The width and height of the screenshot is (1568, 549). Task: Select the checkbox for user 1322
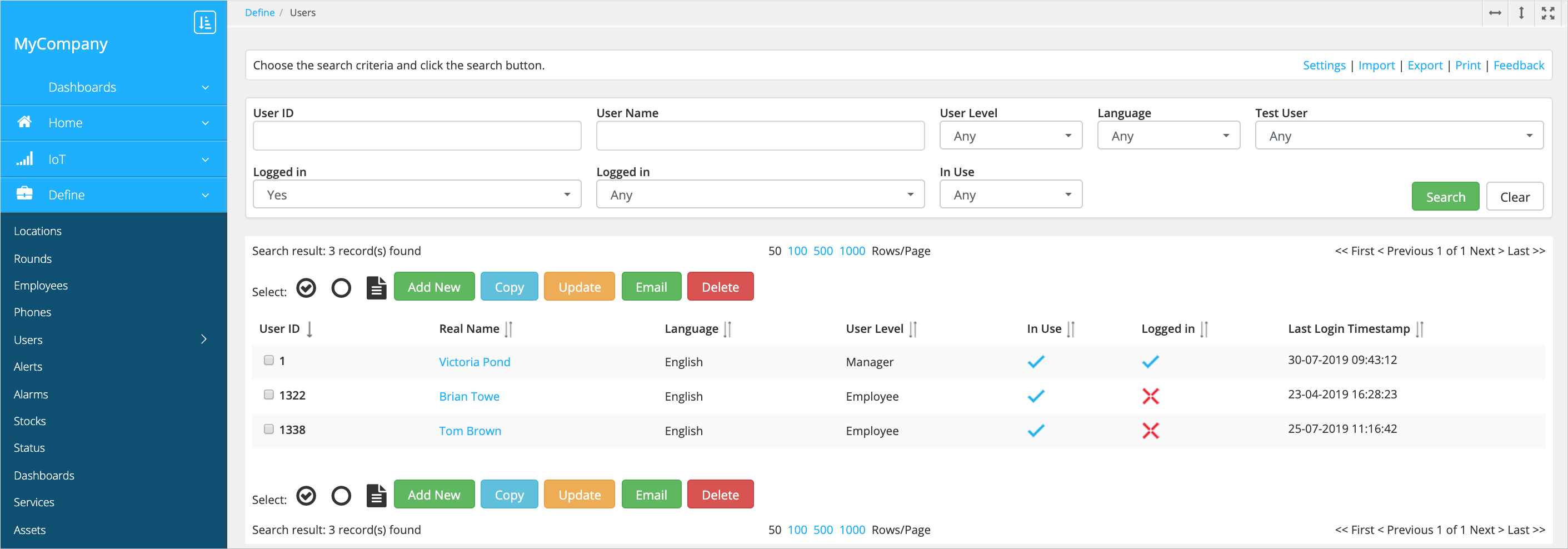click(x=268, y=395)
